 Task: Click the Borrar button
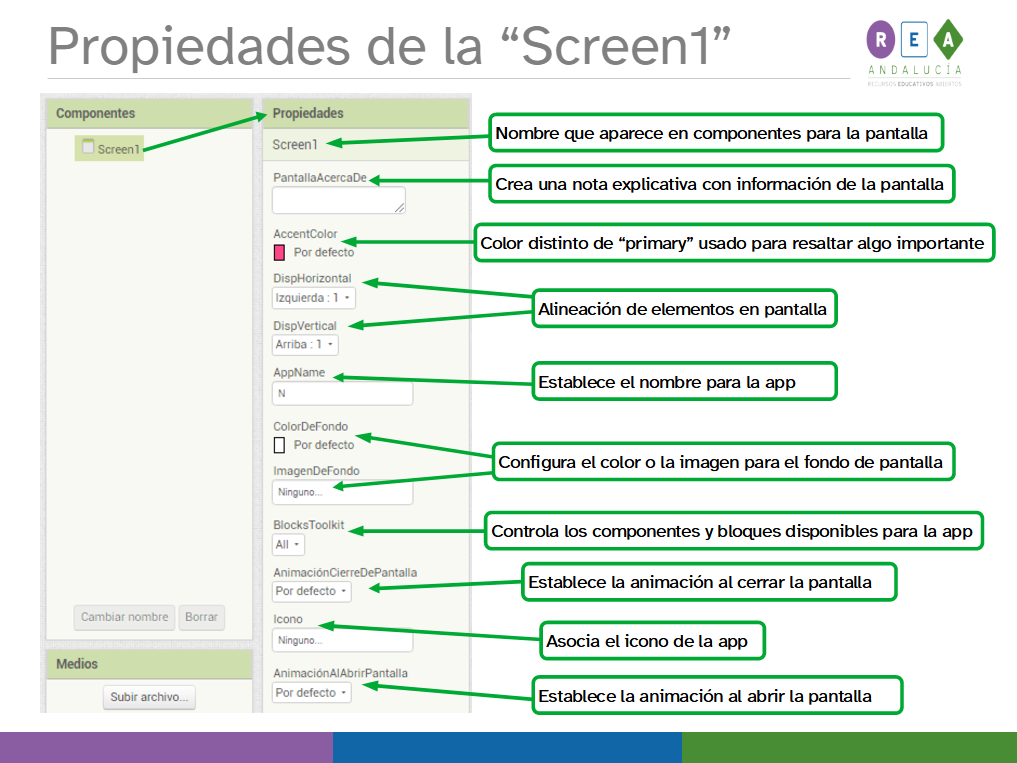click(x=201, y=617)
